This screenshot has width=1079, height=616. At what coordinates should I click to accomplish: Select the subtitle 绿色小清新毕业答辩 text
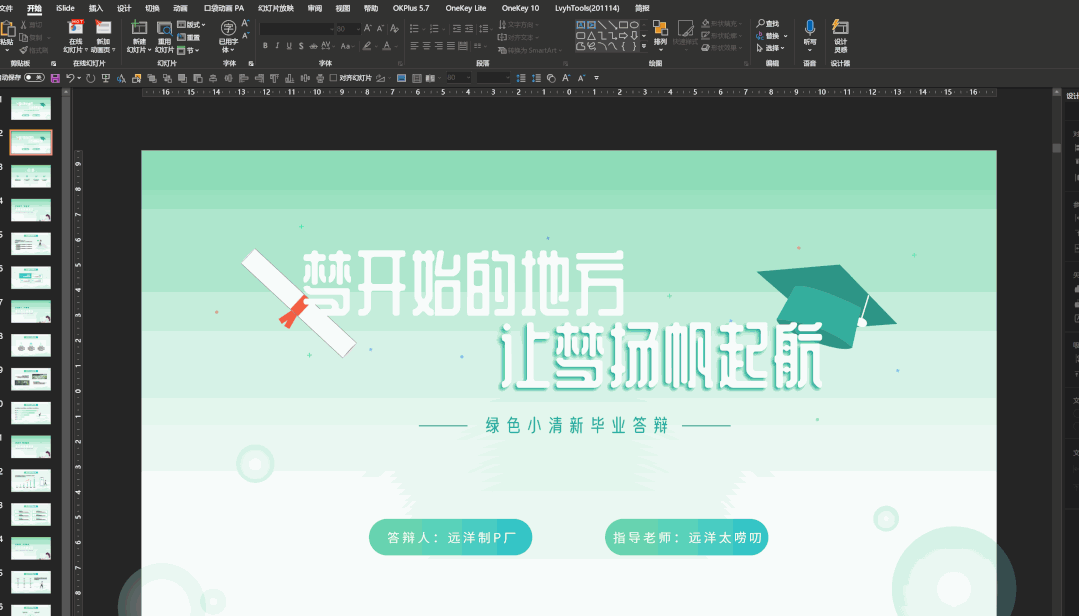point(577,425)
